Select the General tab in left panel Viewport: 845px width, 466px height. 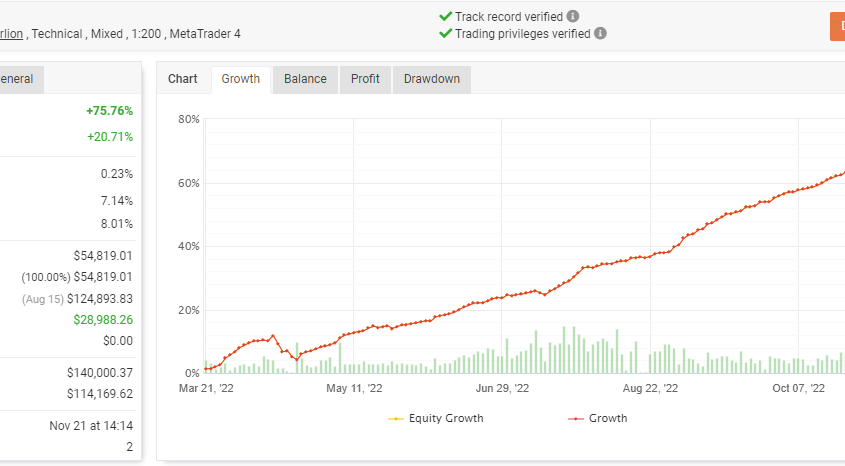(x=18, y=79)
